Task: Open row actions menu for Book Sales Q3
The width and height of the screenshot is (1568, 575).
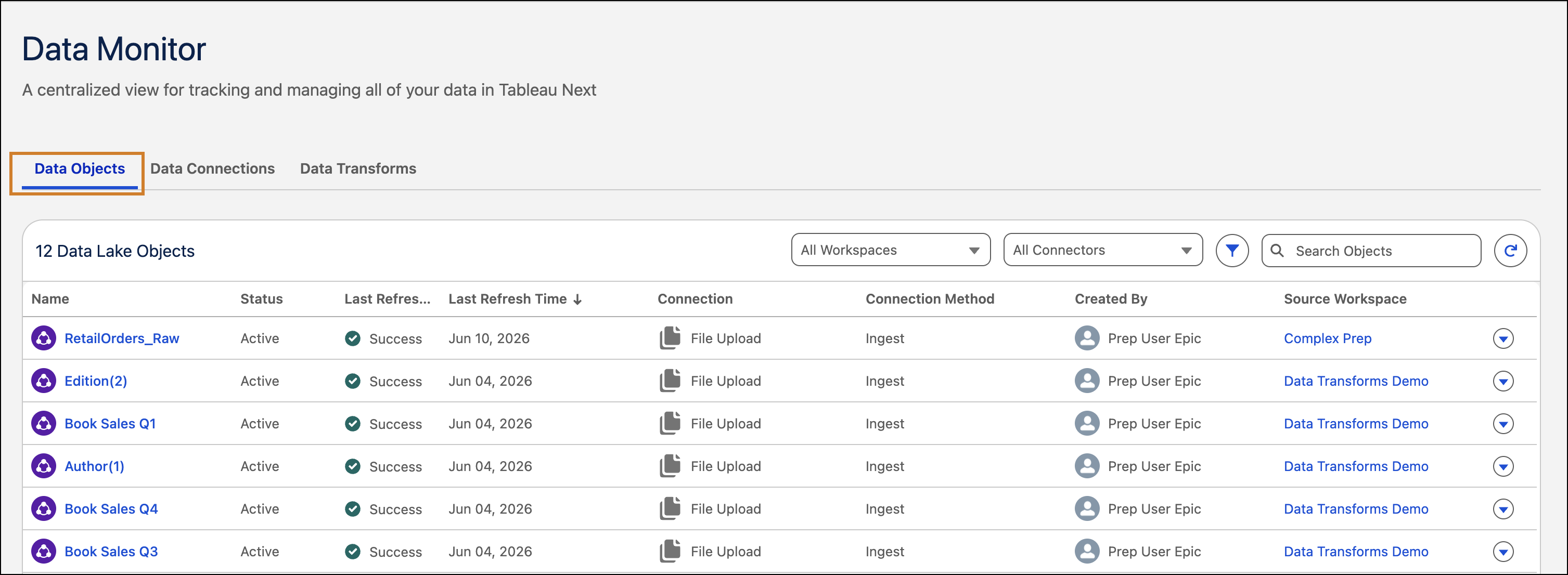Action: click(1503, 551)
